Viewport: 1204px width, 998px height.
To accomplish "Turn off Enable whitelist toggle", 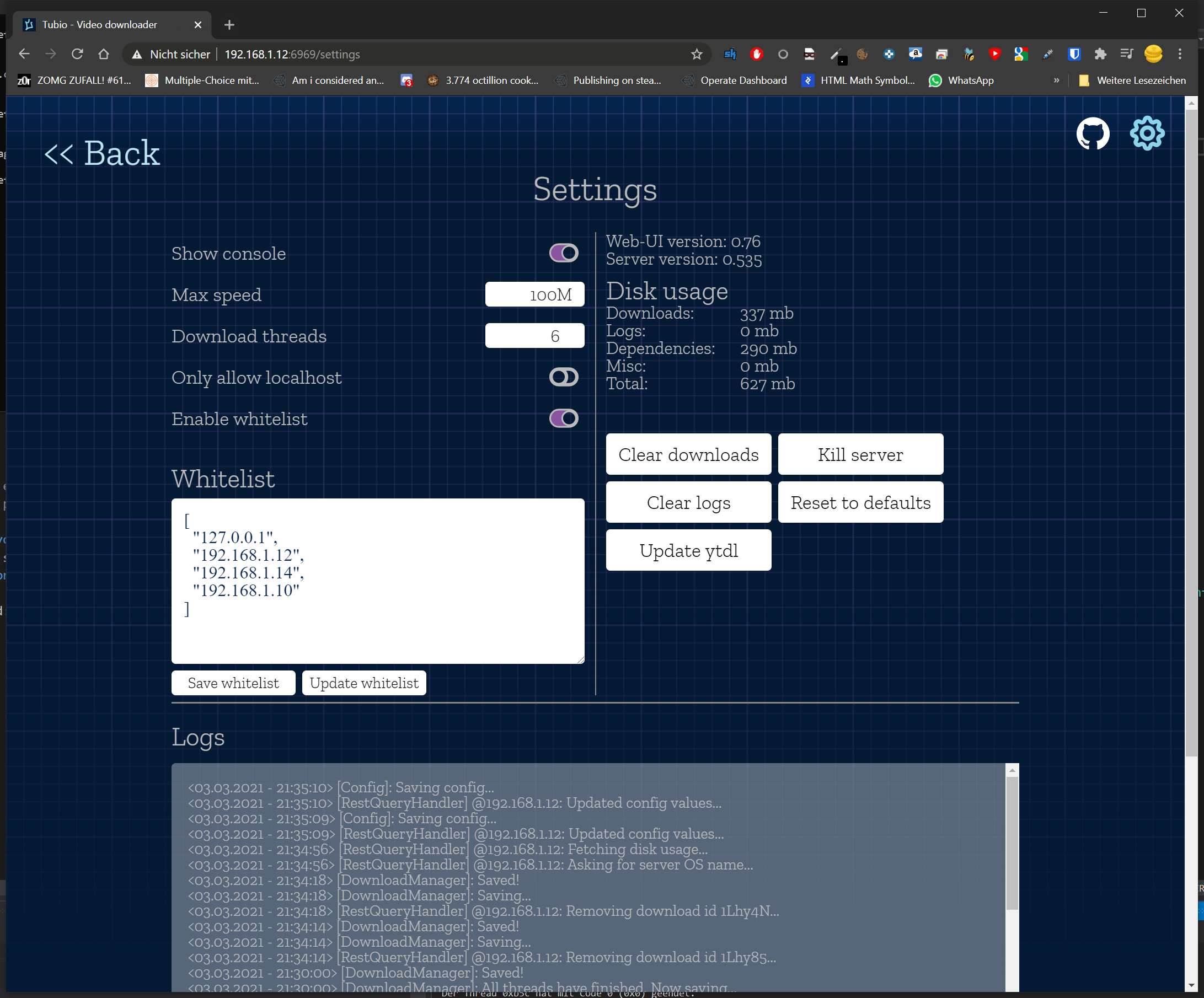I will click(564, 418).
